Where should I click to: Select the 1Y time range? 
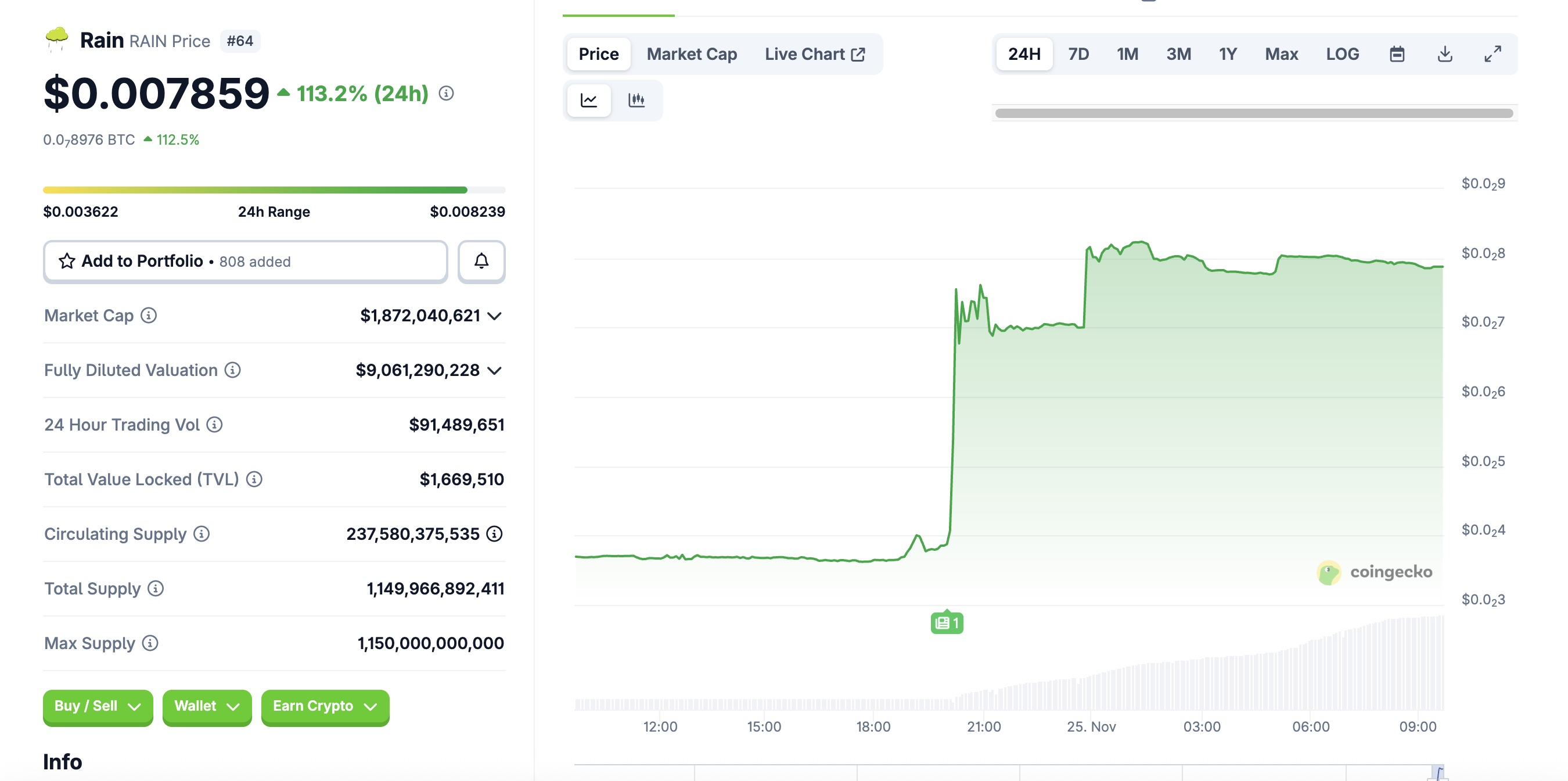(x=1227, y=54)
